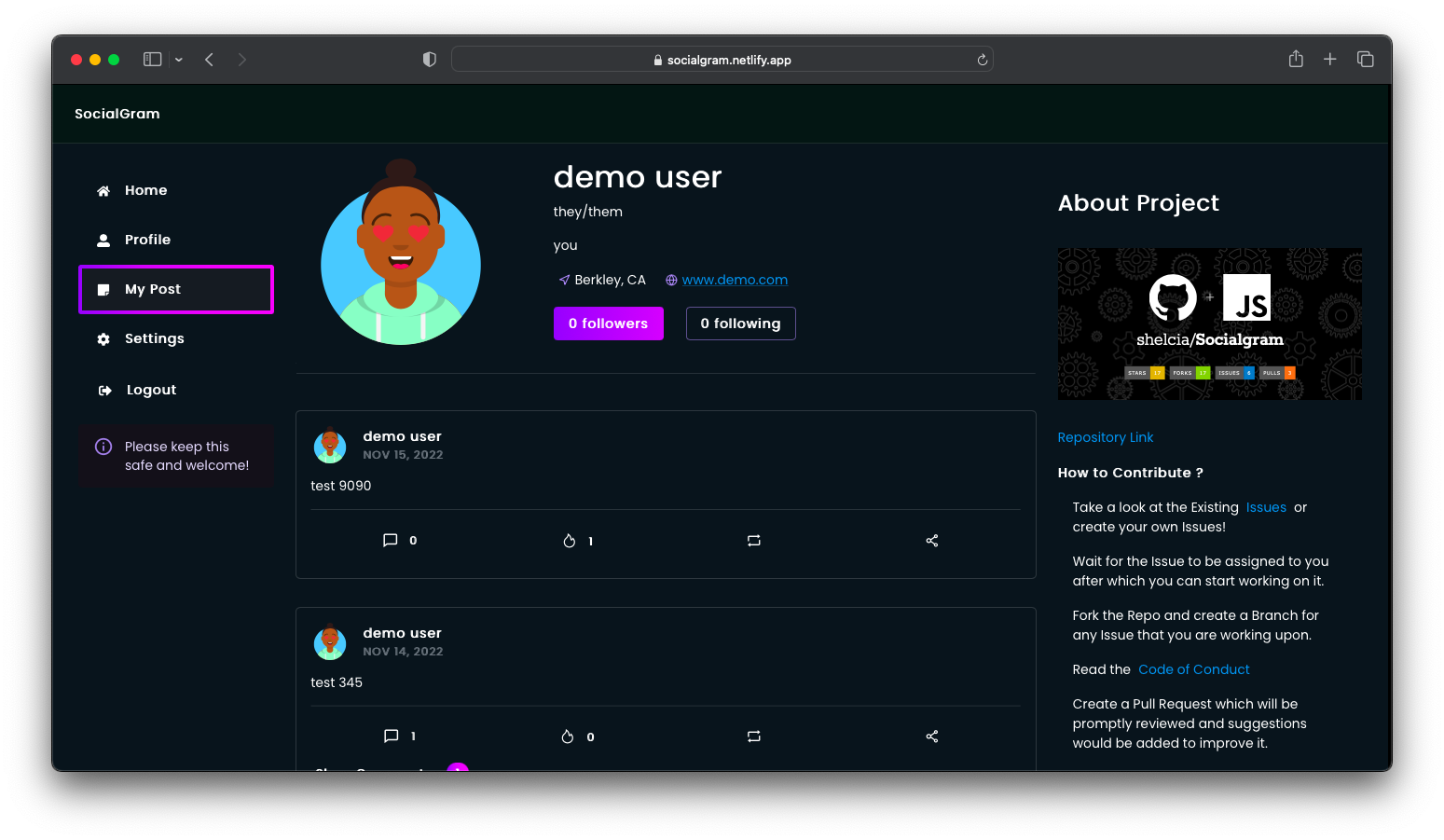Like the test 9090 post with flame icon
The width and height of the screenshot is (1444, 840).
pyautogui.click(x=570, y=541)
